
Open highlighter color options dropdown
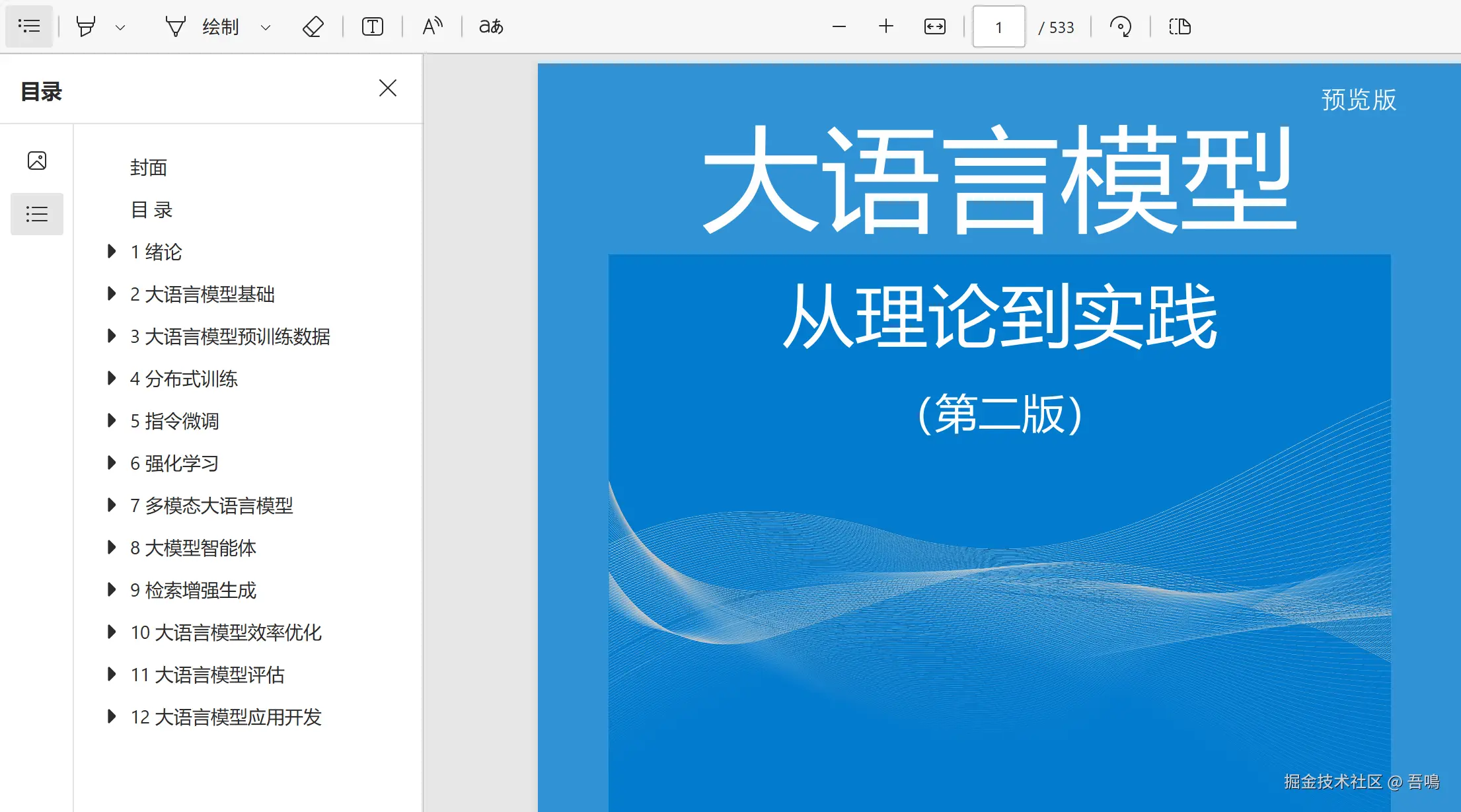point(120,28)
